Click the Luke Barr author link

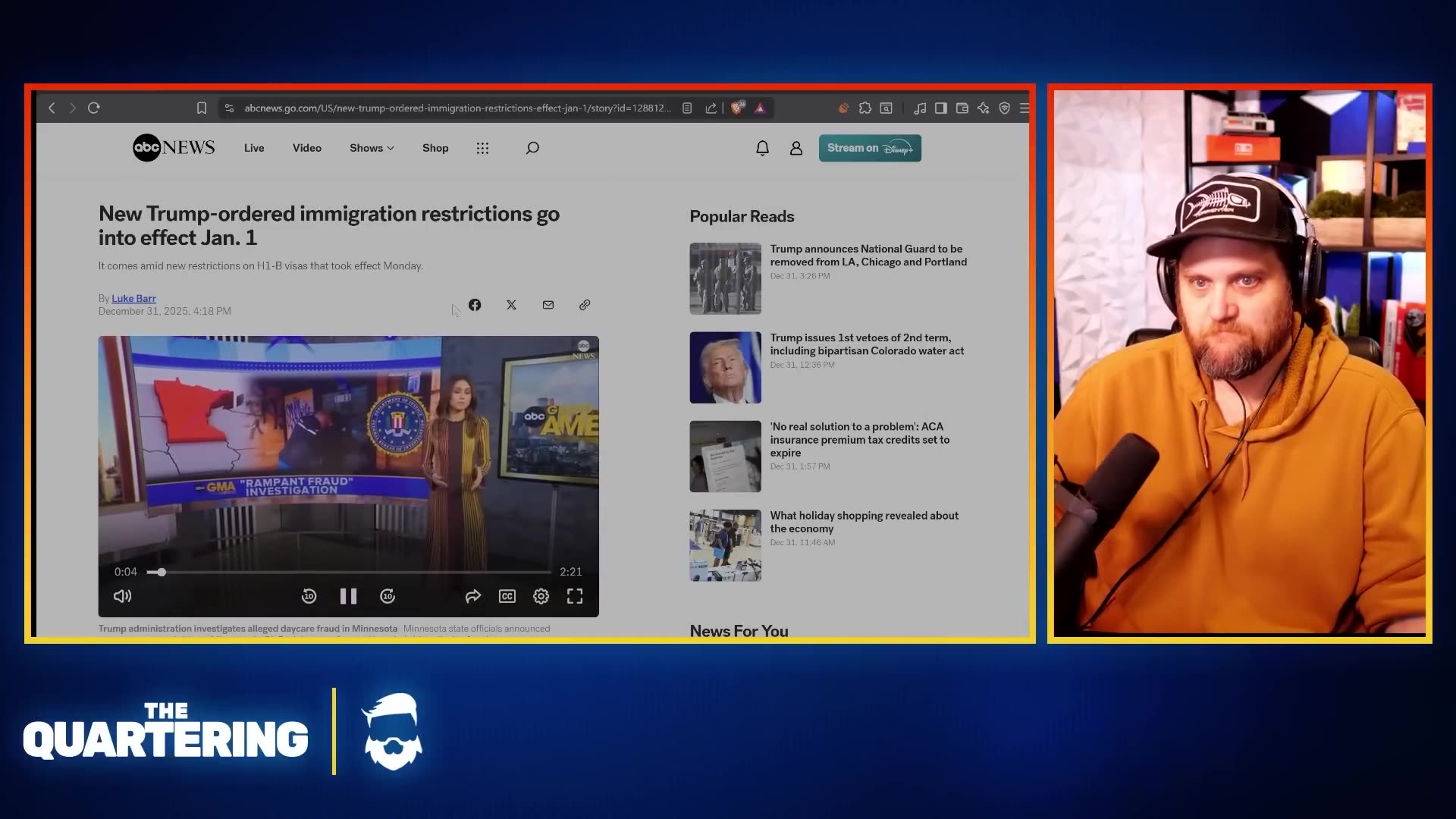134,299
